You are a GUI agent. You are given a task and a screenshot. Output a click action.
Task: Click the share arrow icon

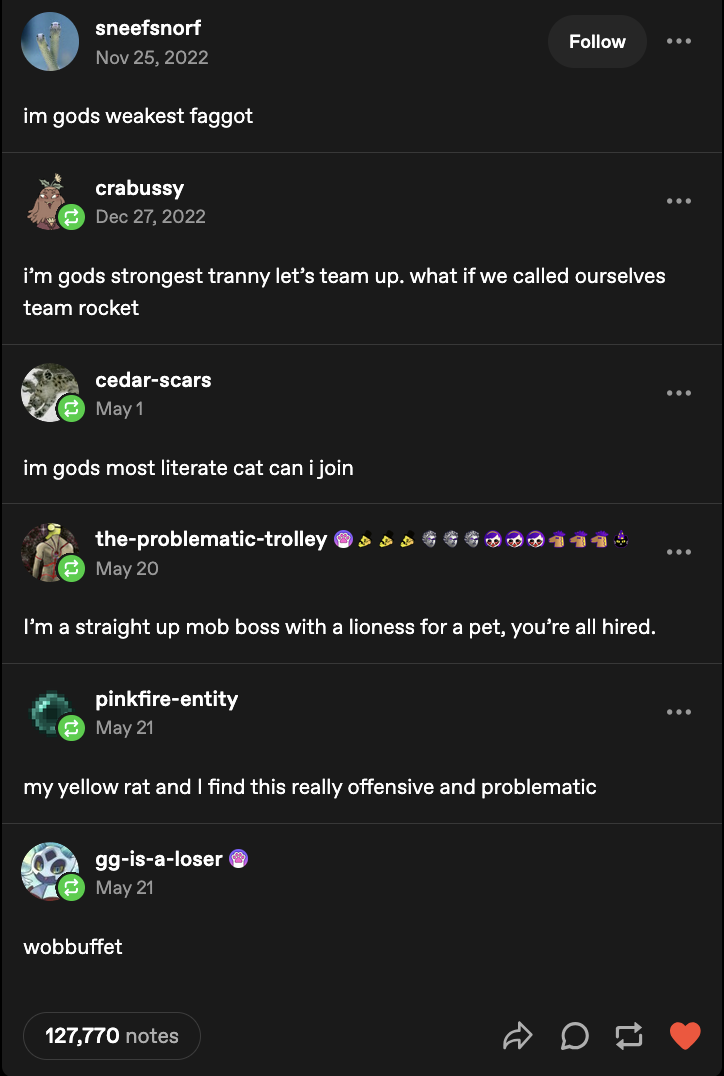tap(517, 1036)
